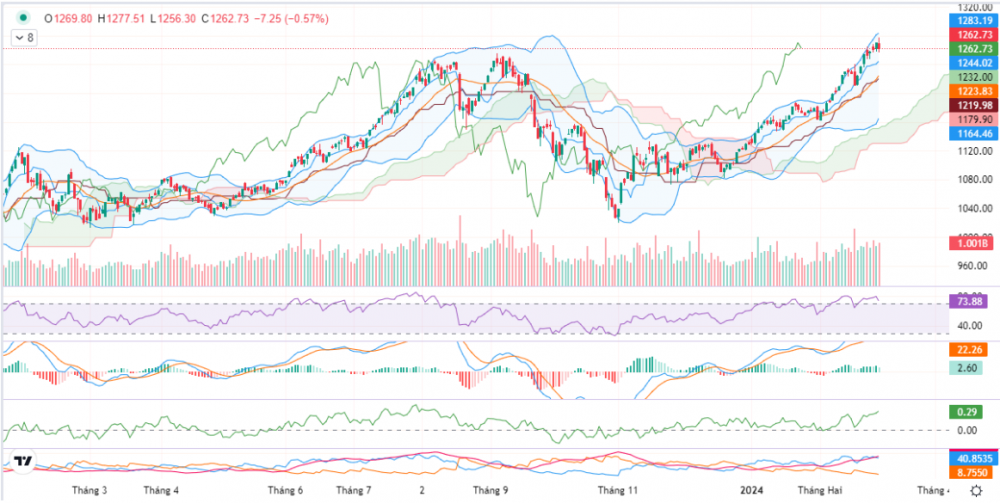
Task: Select the blue 1283.19 upper band label
Action: click(974, 20)
